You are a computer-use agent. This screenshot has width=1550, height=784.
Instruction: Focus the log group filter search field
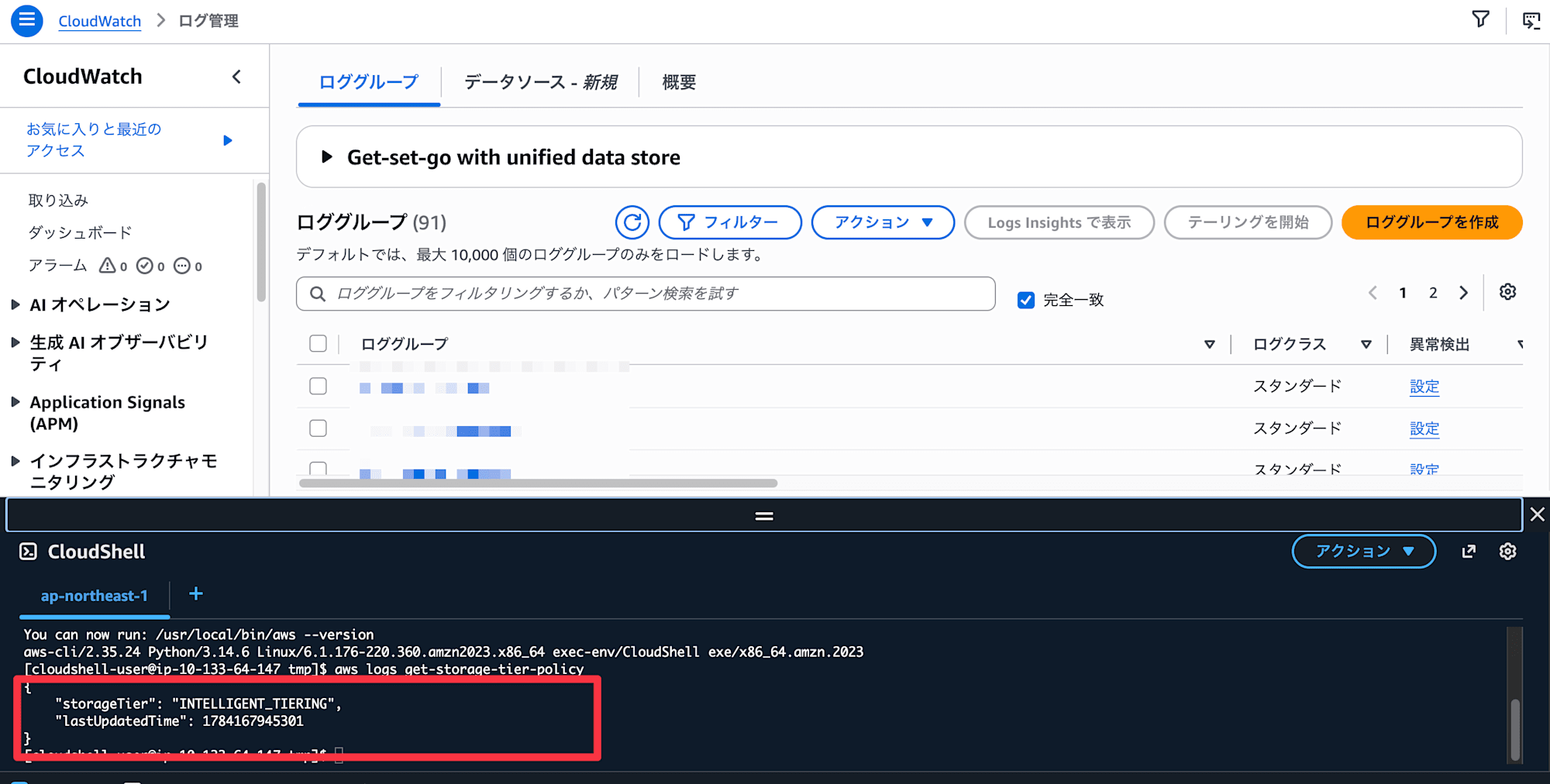click(x=646, y=294)
